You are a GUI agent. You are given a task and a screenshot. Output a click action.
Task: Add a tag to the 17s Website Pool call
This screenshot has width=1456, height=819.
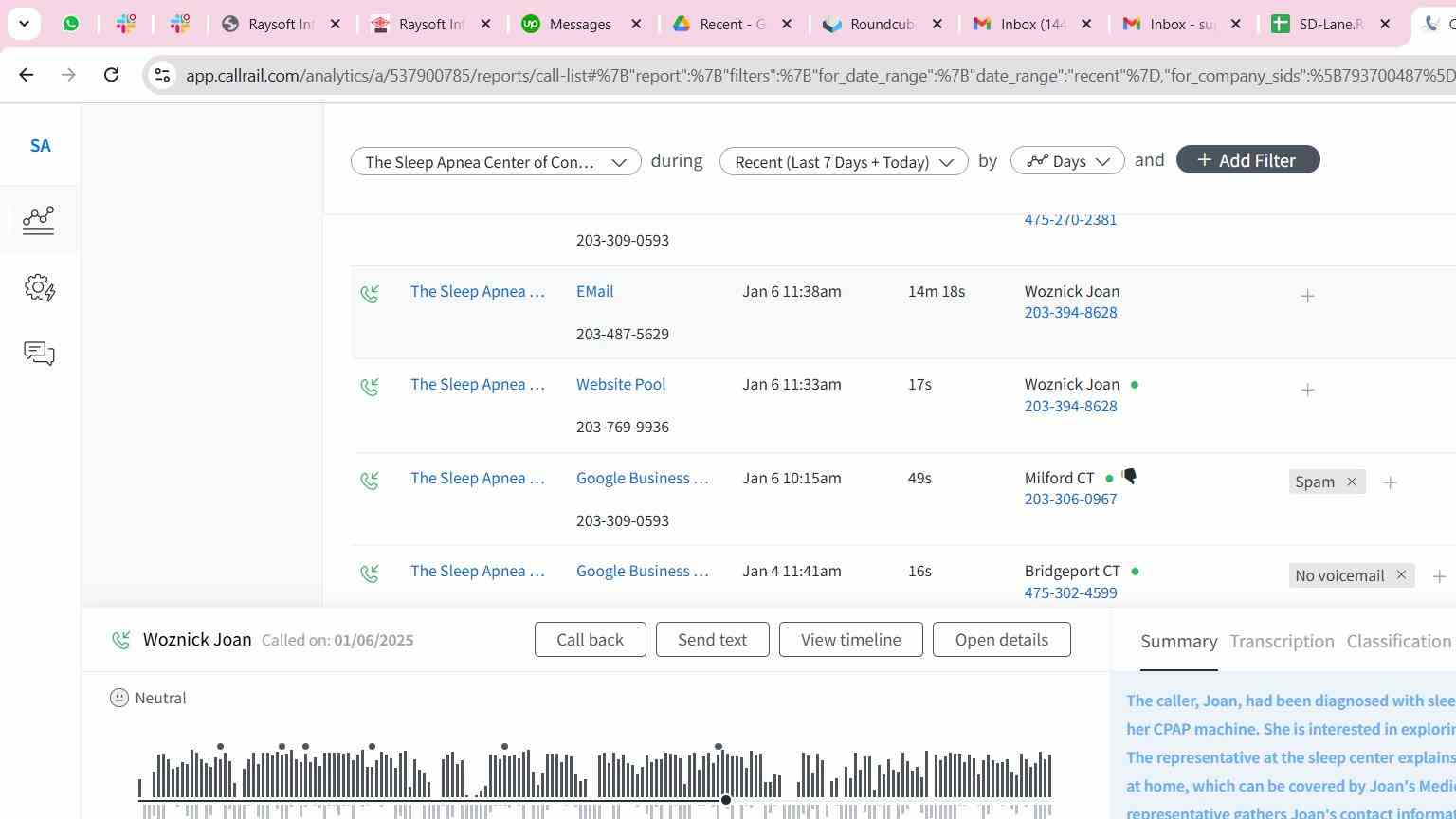coord(1307,390)
